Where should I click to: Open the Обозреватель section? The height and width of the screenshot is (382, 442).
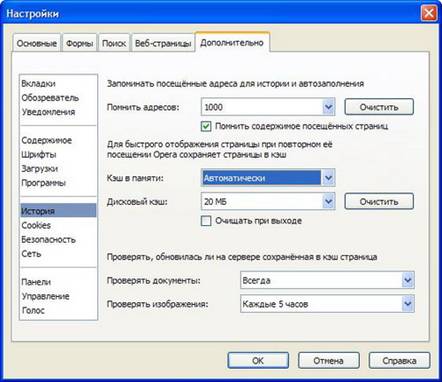click(50, 98)
